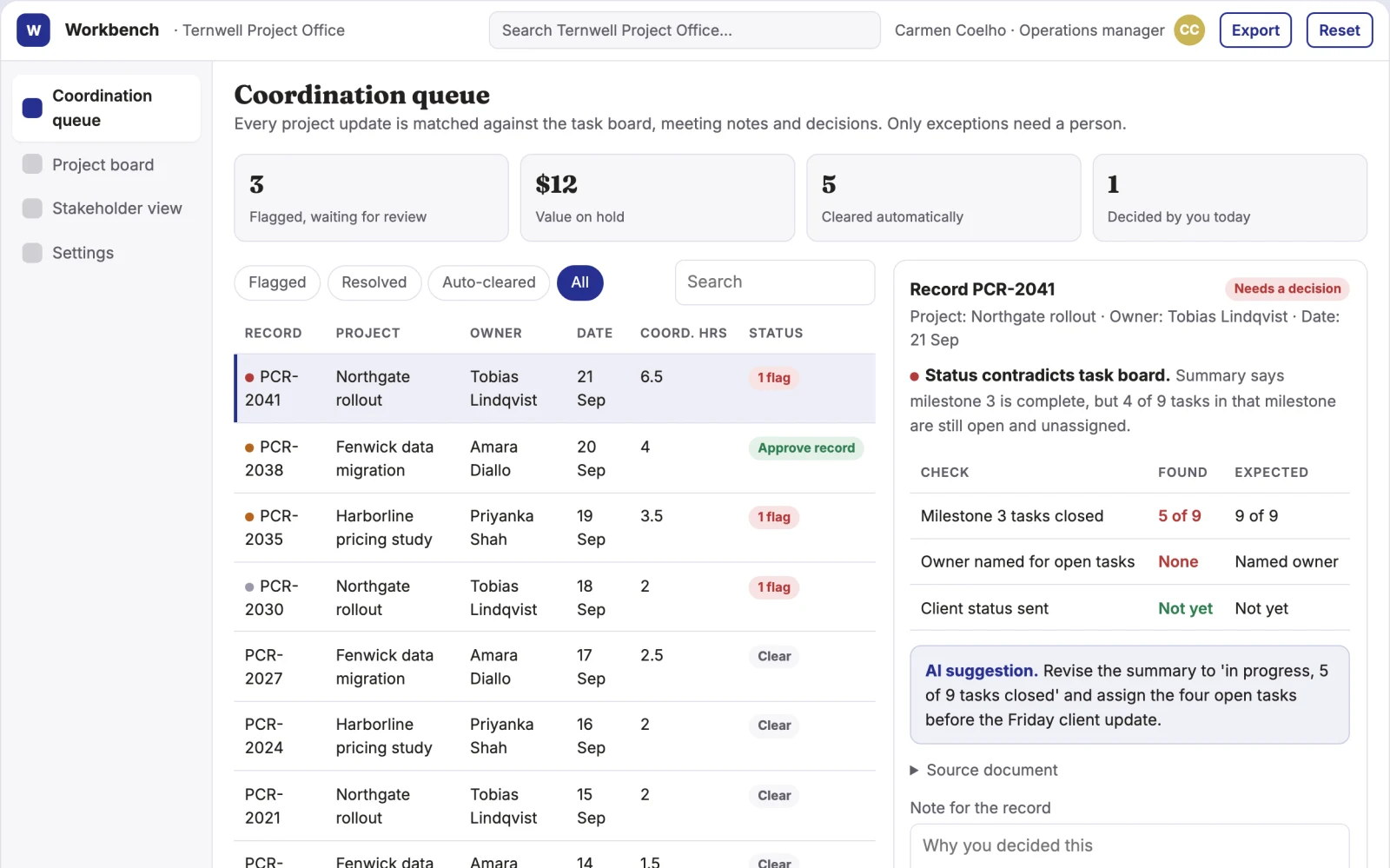Click the Export button
Viewport: 1390px width, 868px height.
(x=1255, y=30)
